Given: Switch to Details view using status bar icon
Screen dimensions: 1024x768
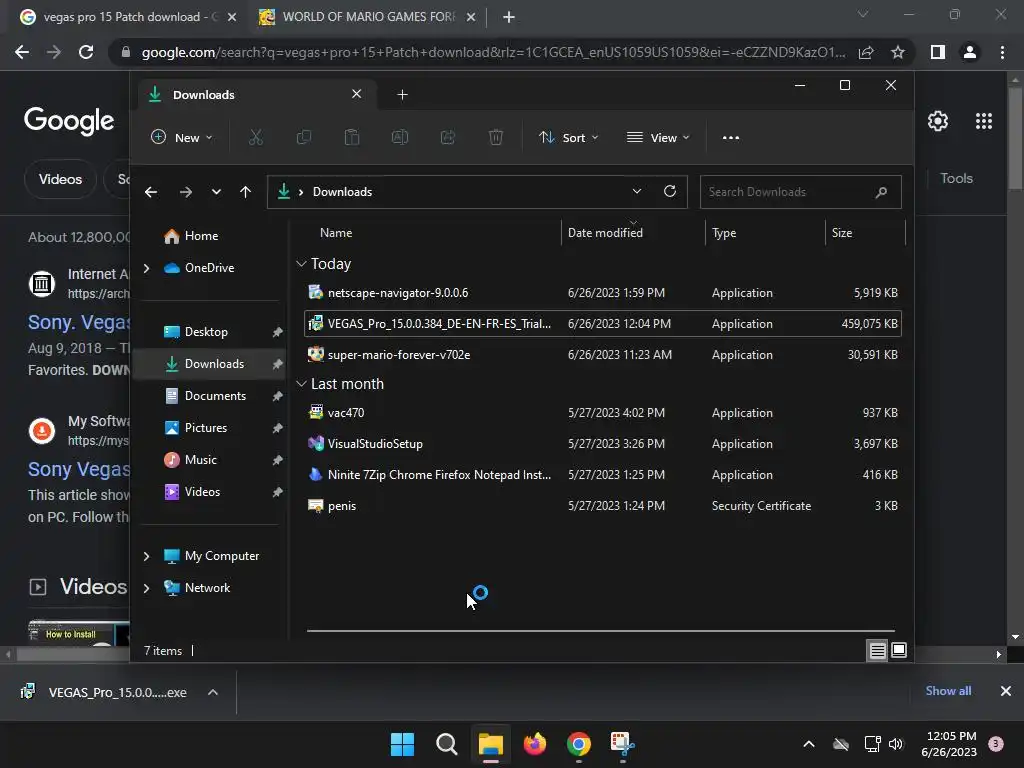Looking at the screenshot, I should (877, 650).
